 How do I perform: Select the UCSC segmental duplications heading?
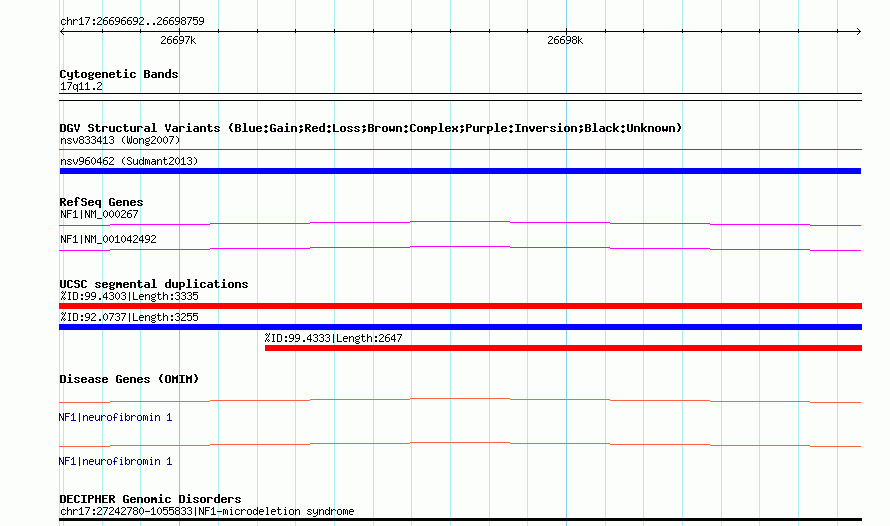point(154,284)
